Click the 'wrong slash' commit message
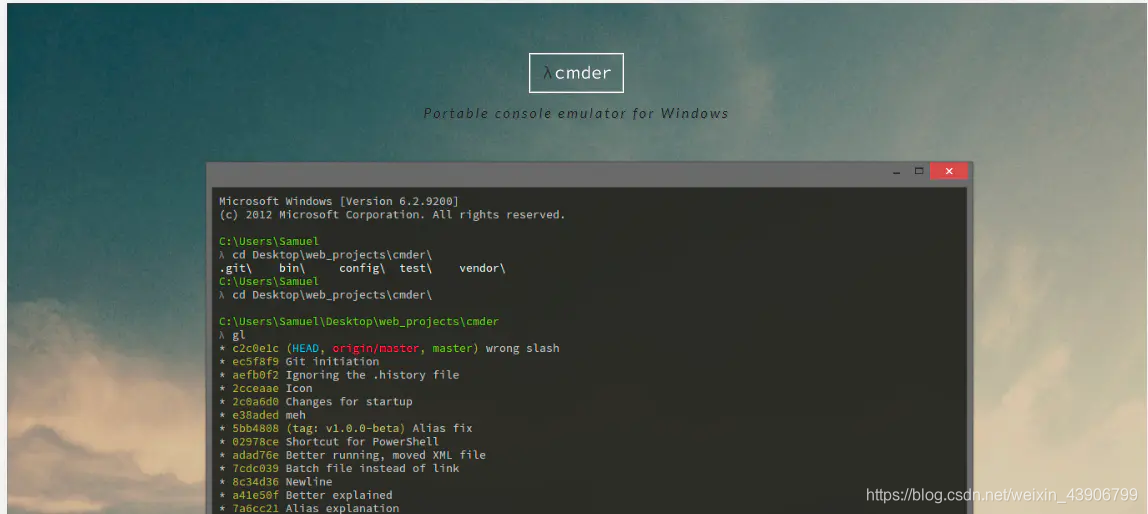Viewport: 1148px width, 514px height. point(523,349)
